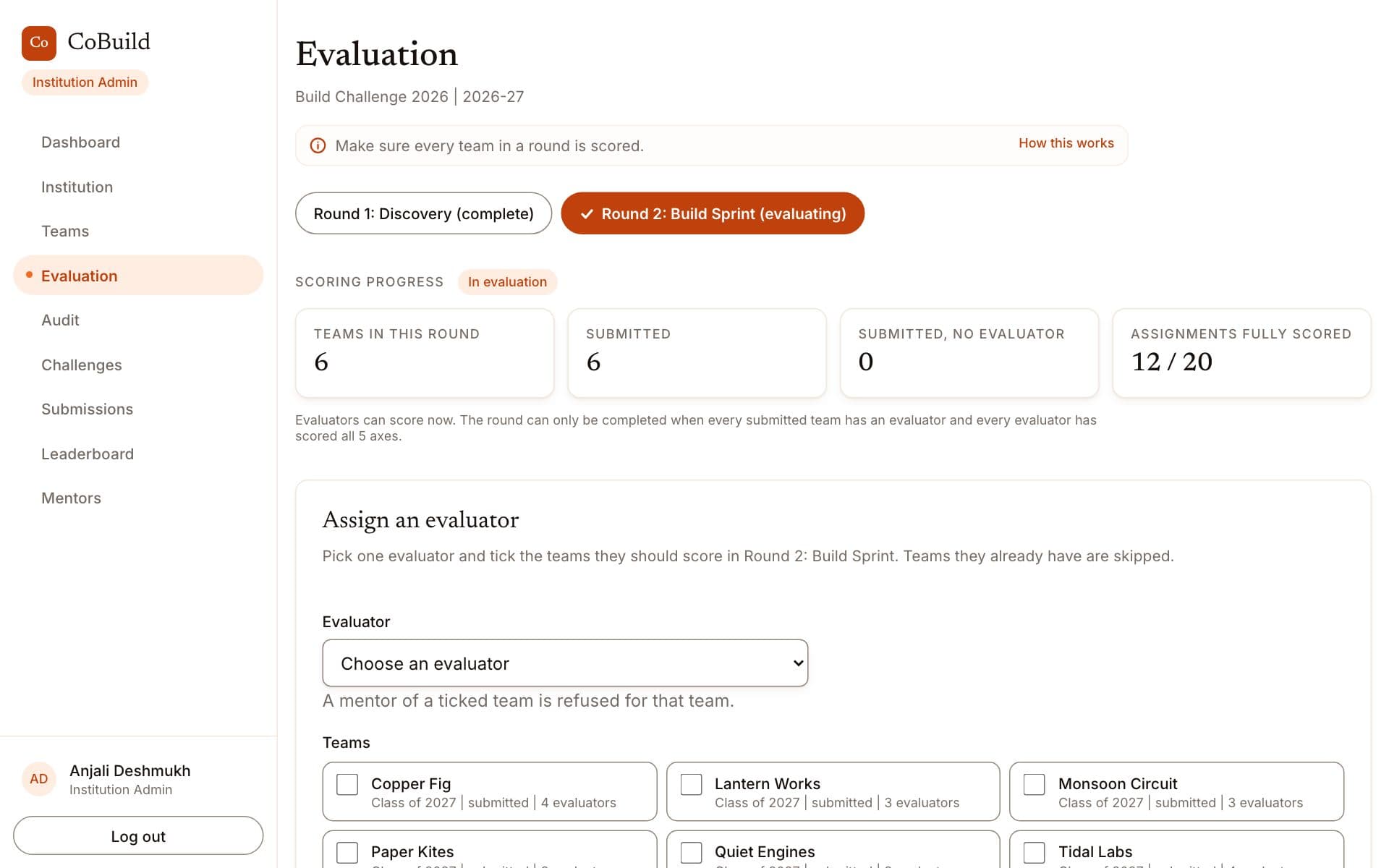Click the info icon in the notice banner
Image resolution: width=1389 pixels, height=868 pixels.
click(318, 146)
